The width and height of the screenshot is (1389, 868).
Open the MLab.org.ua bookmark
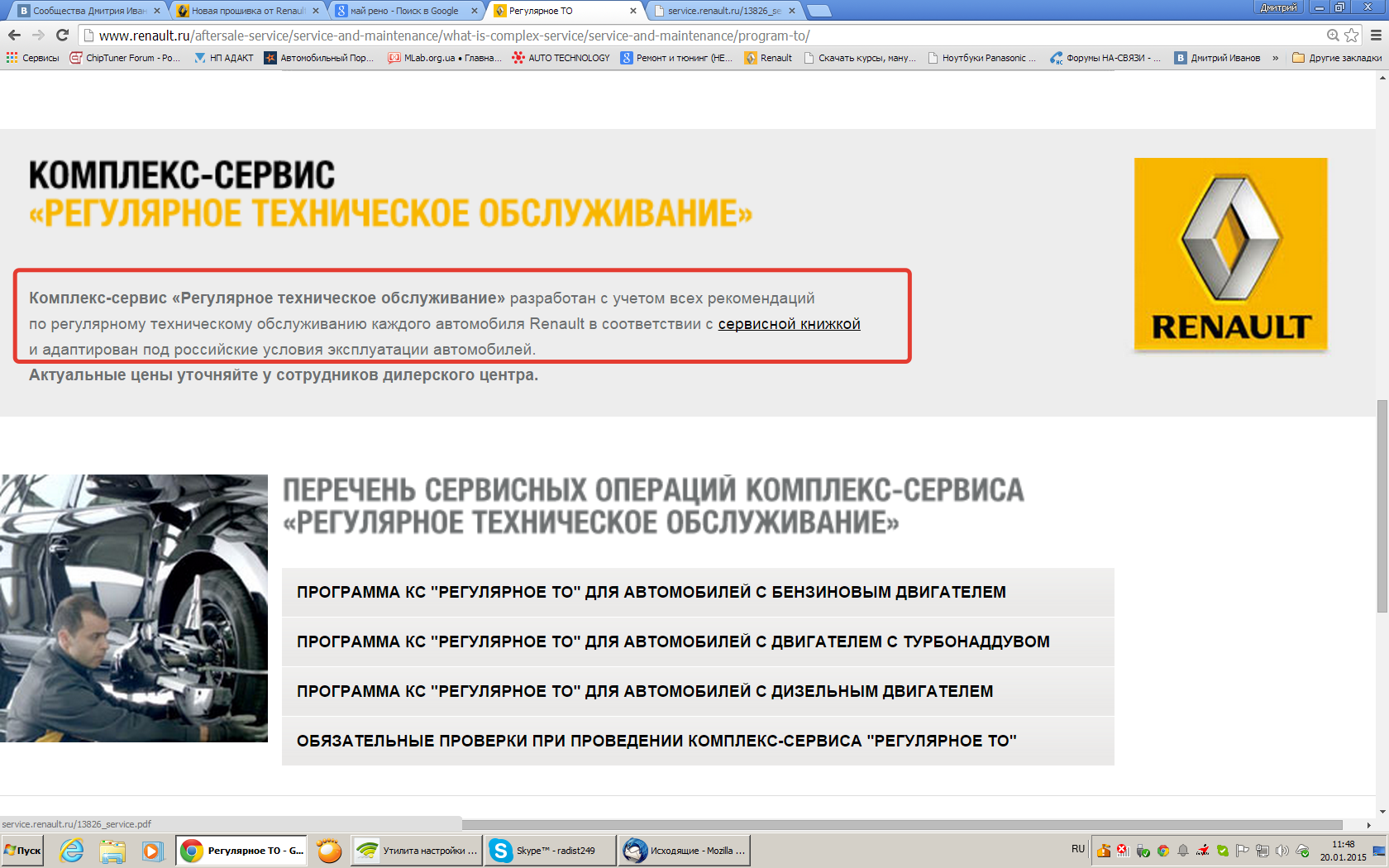point(445,58)
